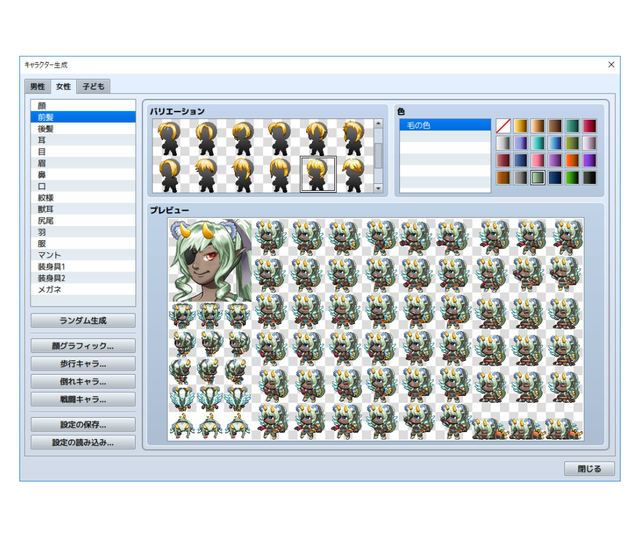
Task: Pick the teal green swatch in top row
Action: pos(572,126)
